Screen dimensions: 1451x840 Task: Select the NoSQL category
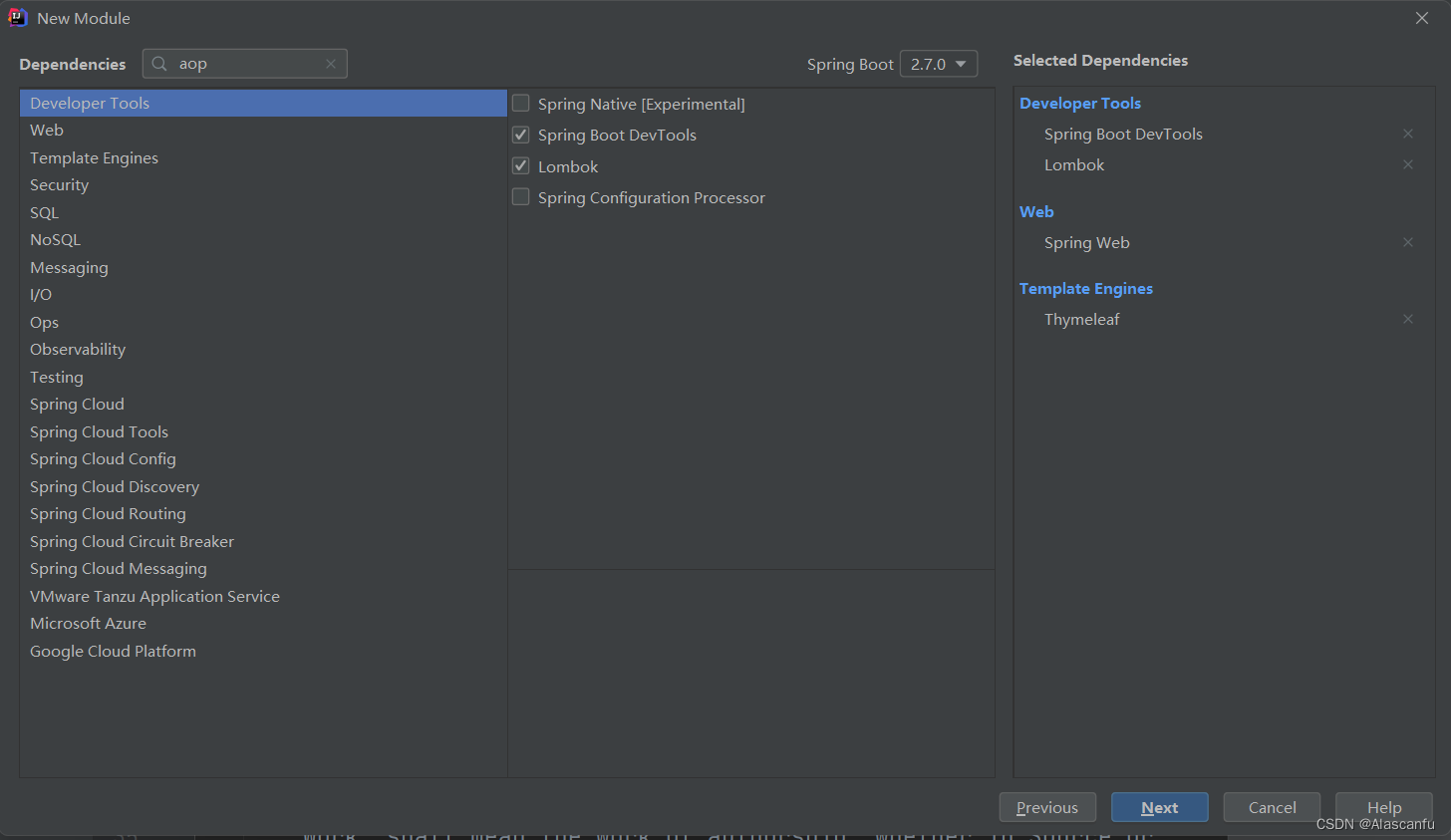pyautogui.click(x=263, y=240)
